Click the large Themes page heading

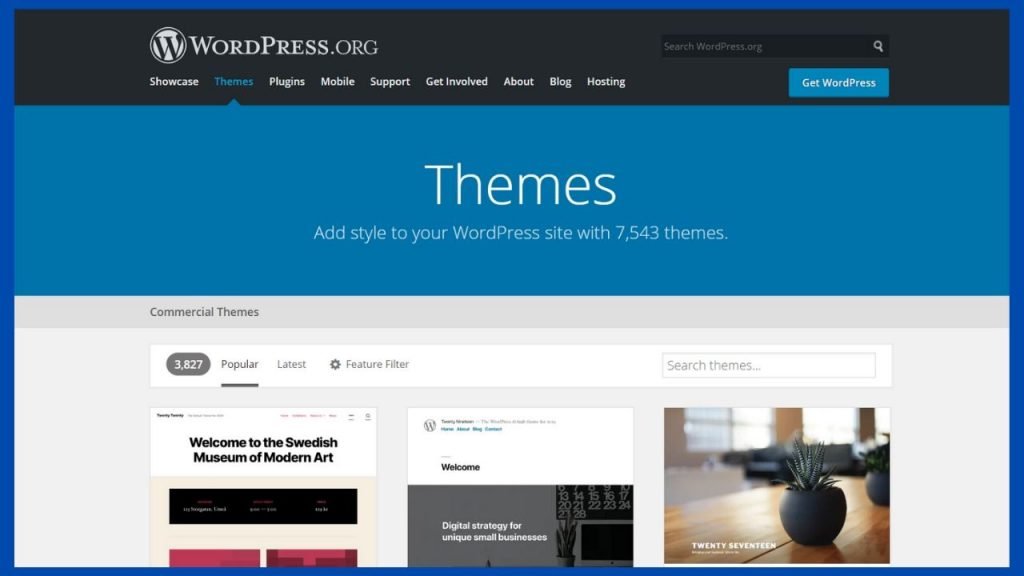[x=520, y=185]
